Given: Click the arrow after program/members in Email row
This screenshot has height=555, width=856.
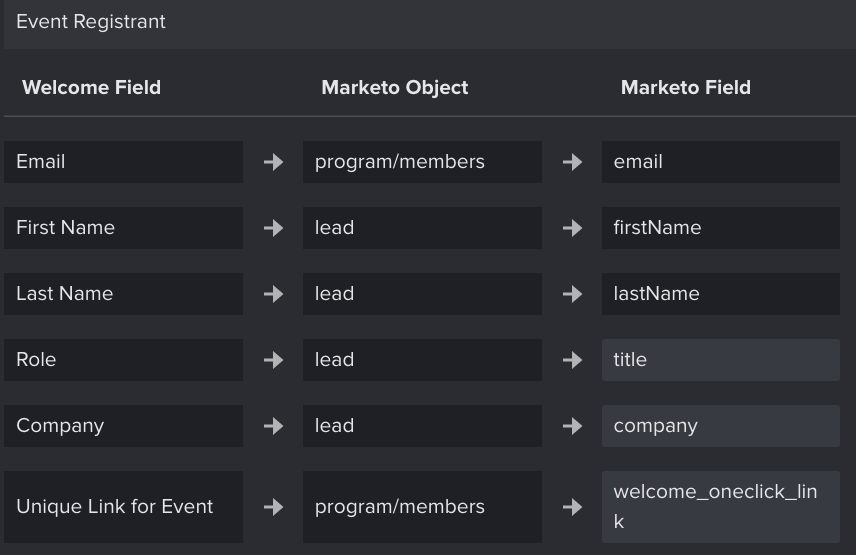Looking at the screenshot, I should tap(572, 162).
